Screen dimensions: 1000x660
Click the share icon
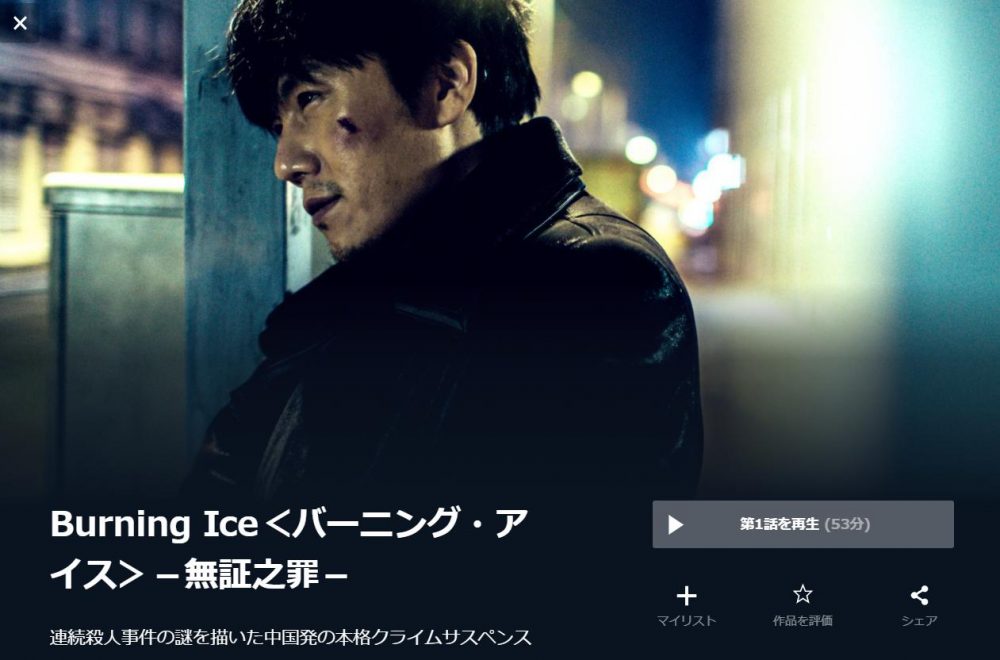[x=919, y=596]
